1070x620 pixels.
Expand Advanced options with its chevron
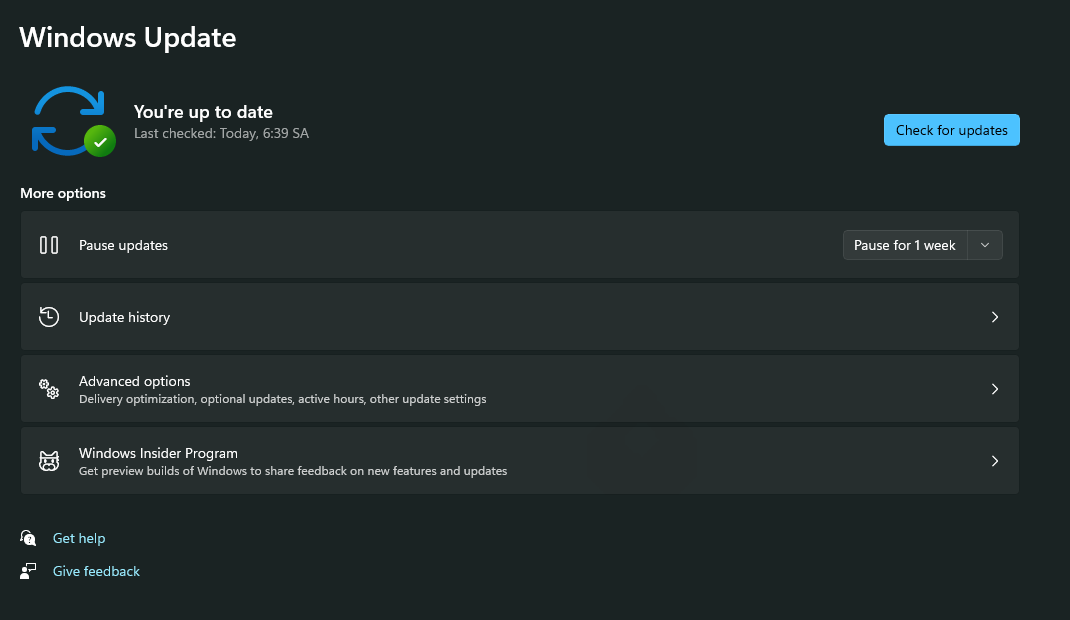click(x=995, y=389)
